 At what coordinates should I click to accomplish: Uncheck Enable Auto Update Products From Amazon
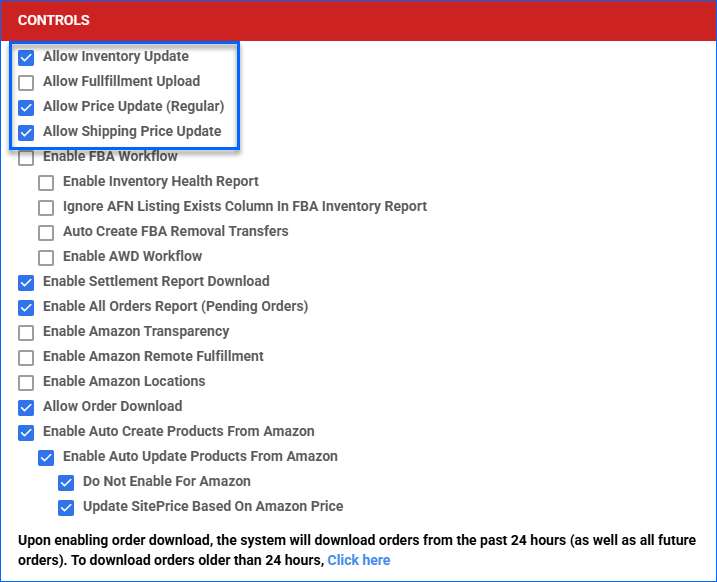click(46, 457)
